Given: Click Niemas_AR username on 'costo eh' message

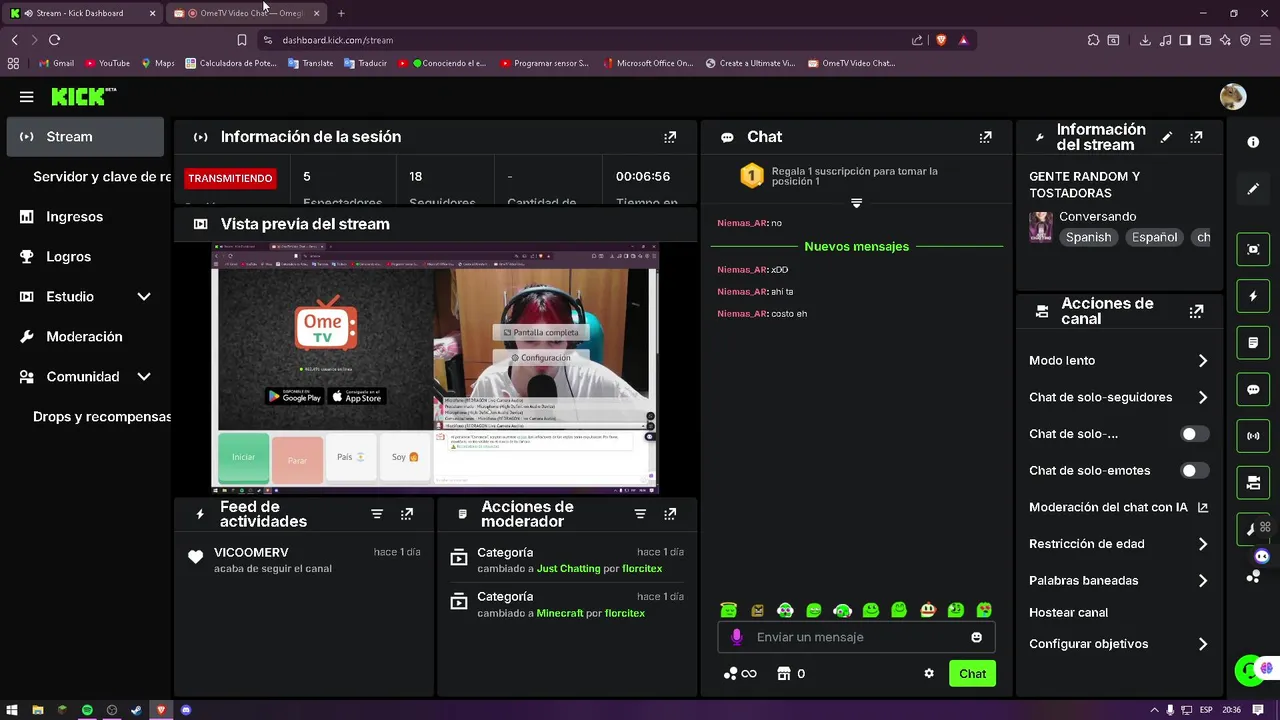Looking at the screenshot, I should pyautogui.click(x=742, y=314).
